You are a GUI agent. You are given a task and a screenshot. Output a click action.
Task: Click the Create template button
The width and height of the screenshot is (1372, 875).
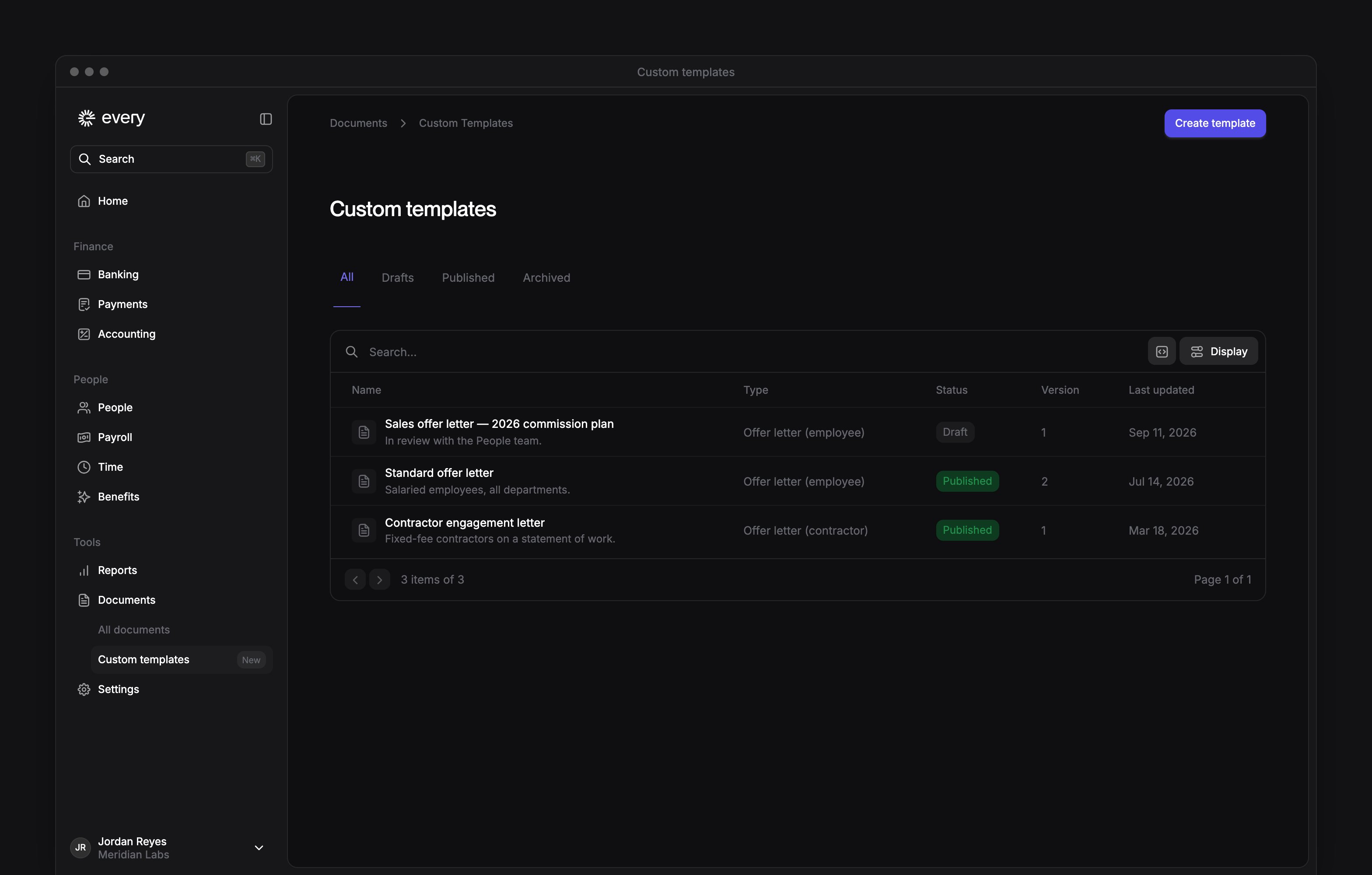[x=1215, y=124]
